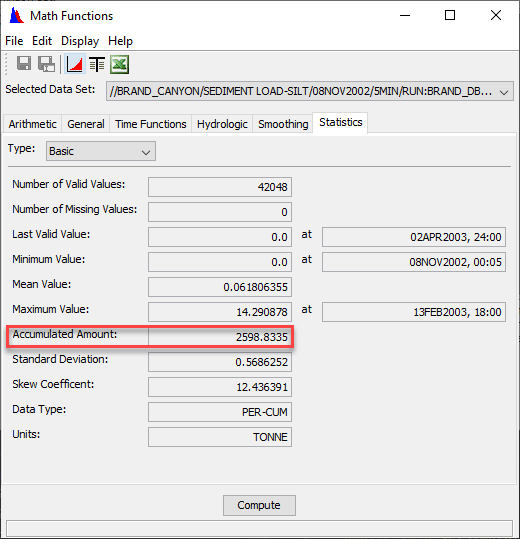
Task: Click the Save As toolbar icon
Action: pos(46,64)
